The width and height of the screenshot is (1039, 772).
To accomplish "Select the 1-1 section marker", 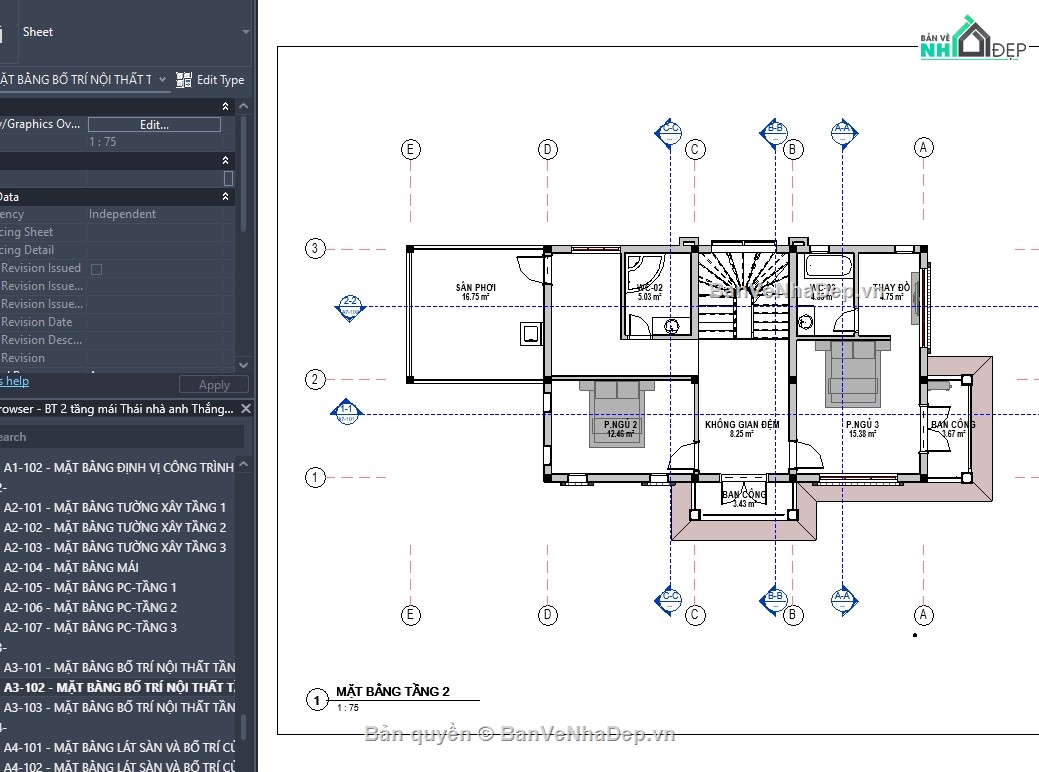I will pyautogui.click(x=346, y=413).
